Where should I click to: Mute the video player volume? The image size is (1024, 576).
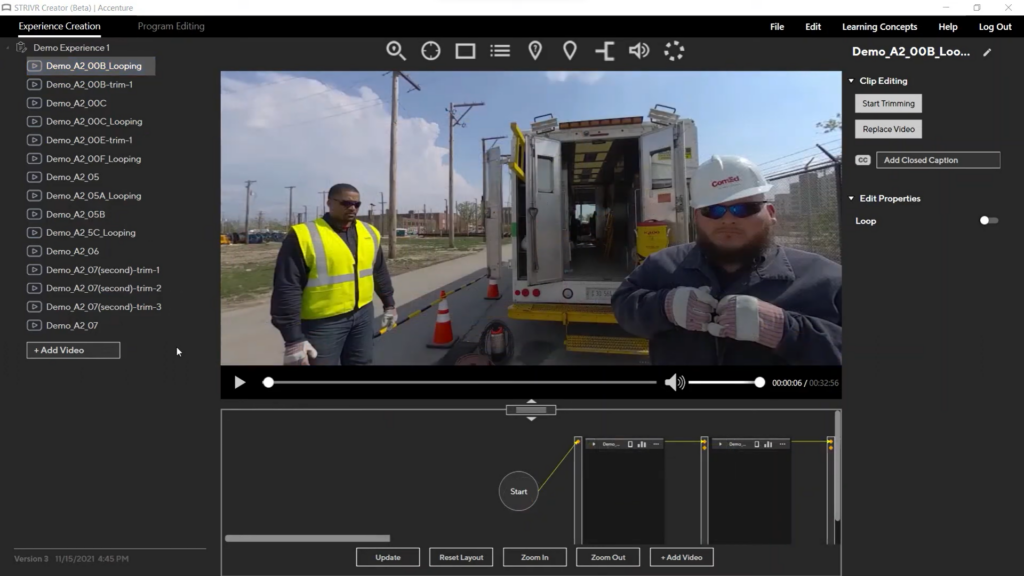675,382
